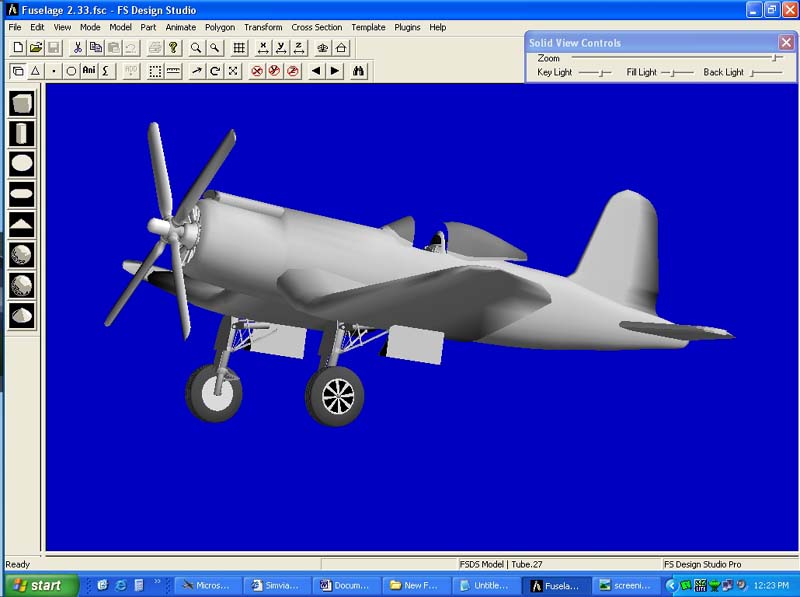Select the box primitive tool in sidebar
The image size is (800, 597).
[x=22, y=103]
